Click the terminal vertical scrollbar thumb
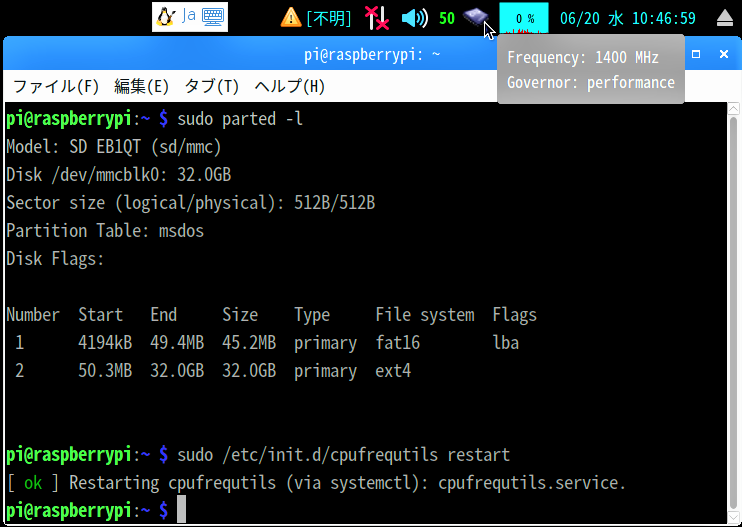This screenshot has height=527, width=742. click(733, 312)
